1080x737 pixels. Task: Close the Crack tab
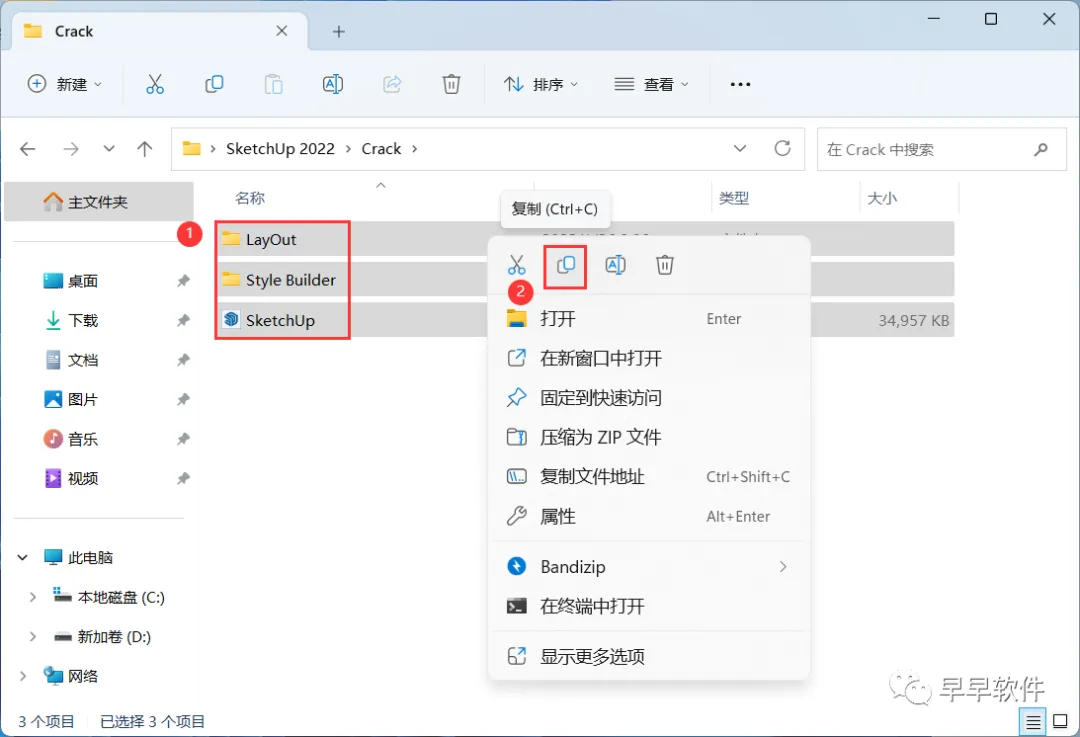tap(282, 31)
